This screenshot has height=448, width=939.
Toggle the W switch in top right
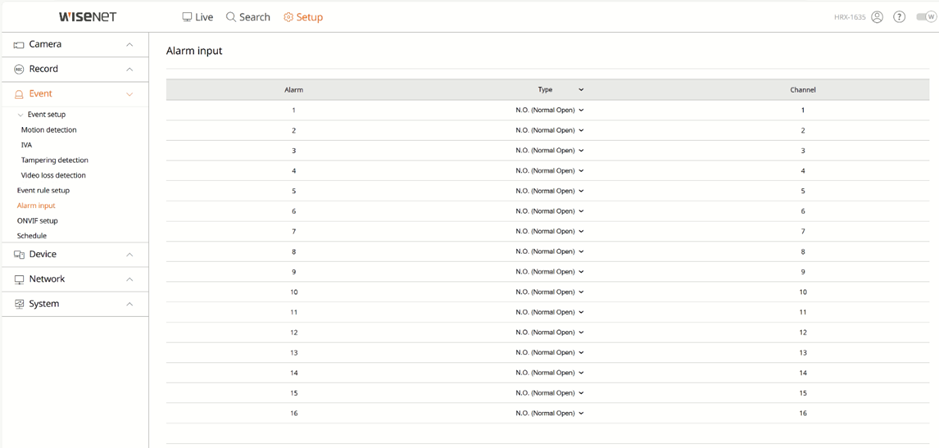pos(926,17)
